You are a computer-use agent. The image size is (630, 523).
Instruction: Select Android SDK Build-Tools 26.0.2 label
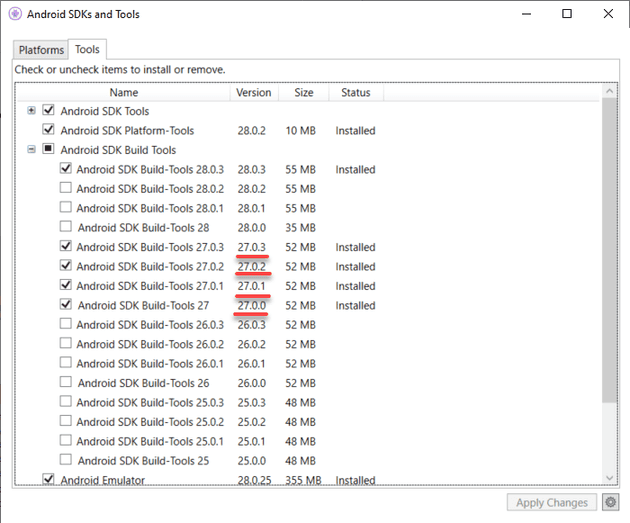point(150,344)
